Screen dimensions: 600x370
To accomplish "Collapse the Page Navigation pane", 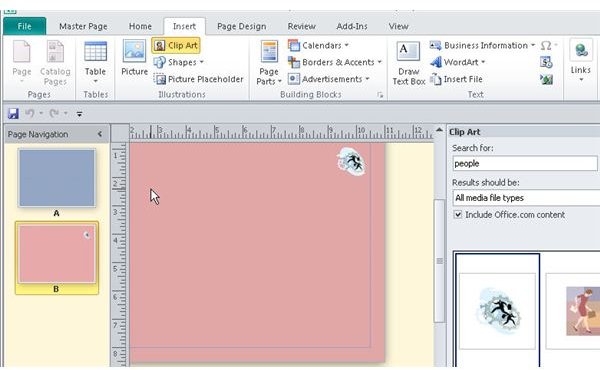I will pos(99,134).
